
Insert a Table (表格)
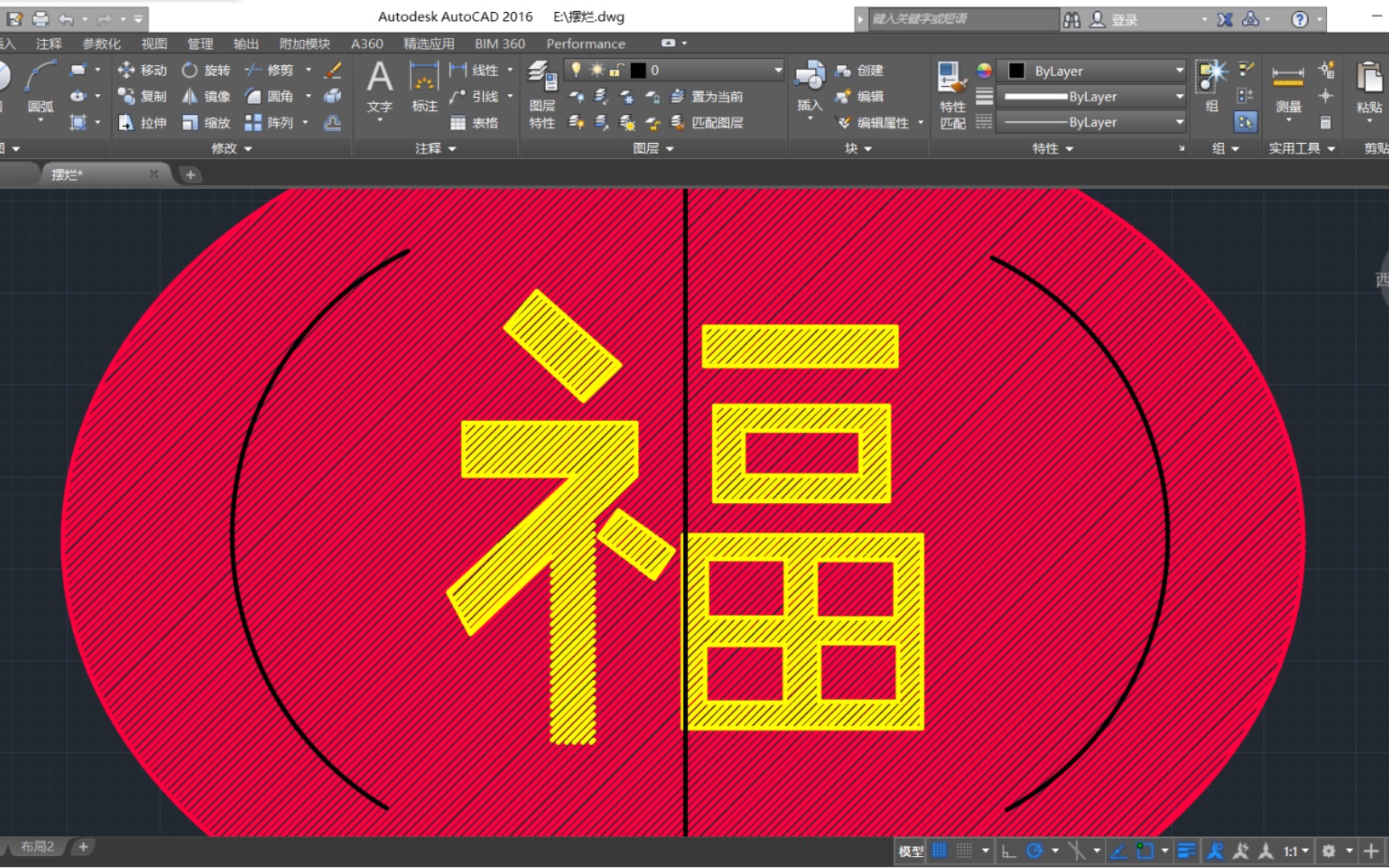[x=474, y=123]
